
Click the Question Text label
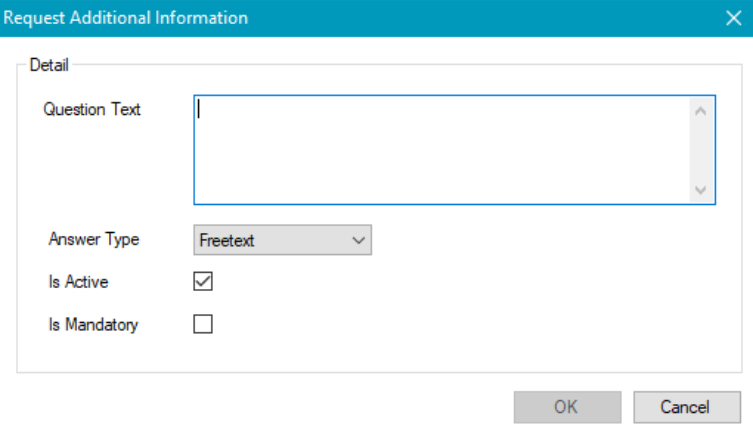92,110
